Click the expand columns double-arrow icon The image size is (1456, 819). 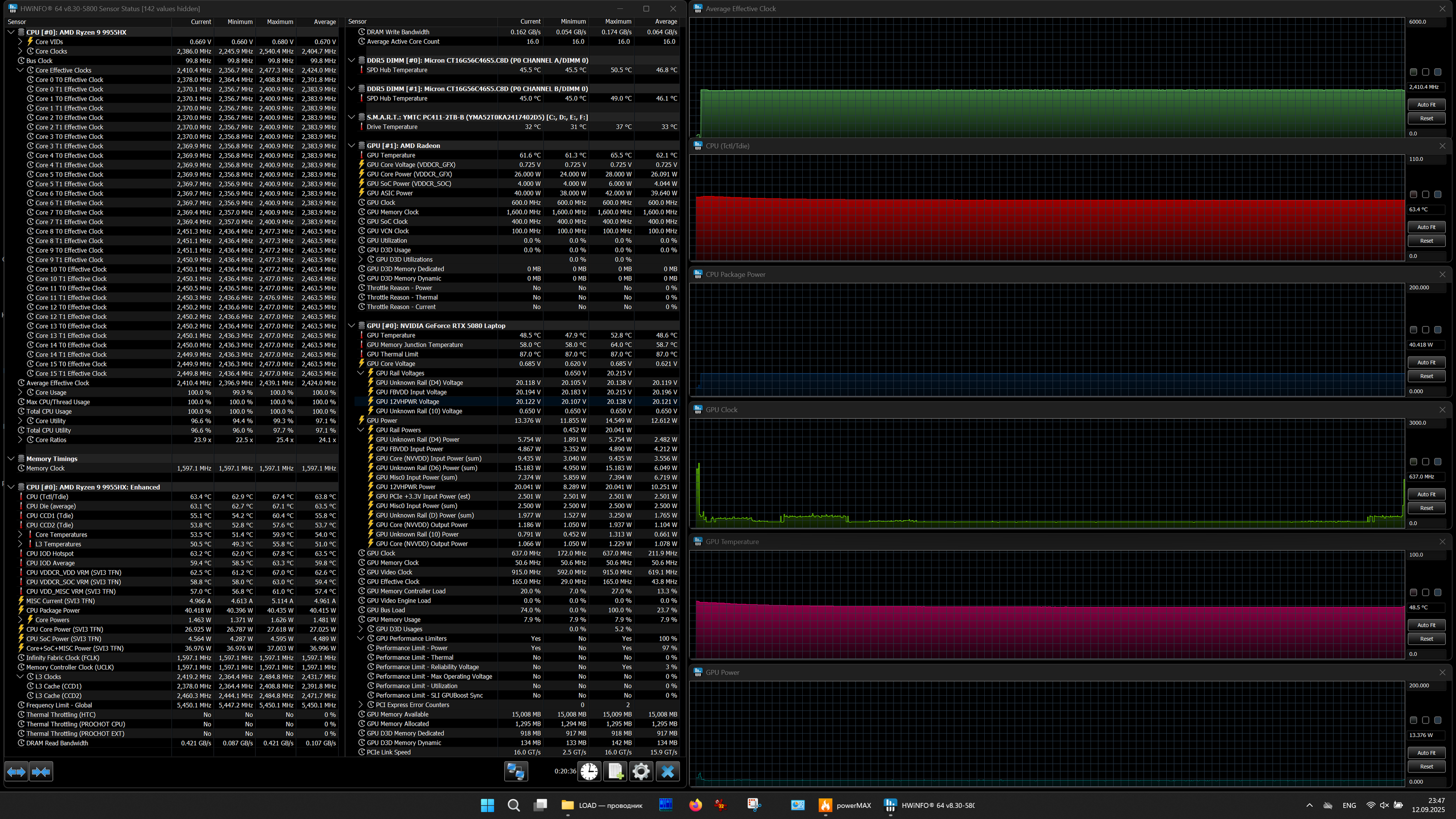tap(16, 771)
